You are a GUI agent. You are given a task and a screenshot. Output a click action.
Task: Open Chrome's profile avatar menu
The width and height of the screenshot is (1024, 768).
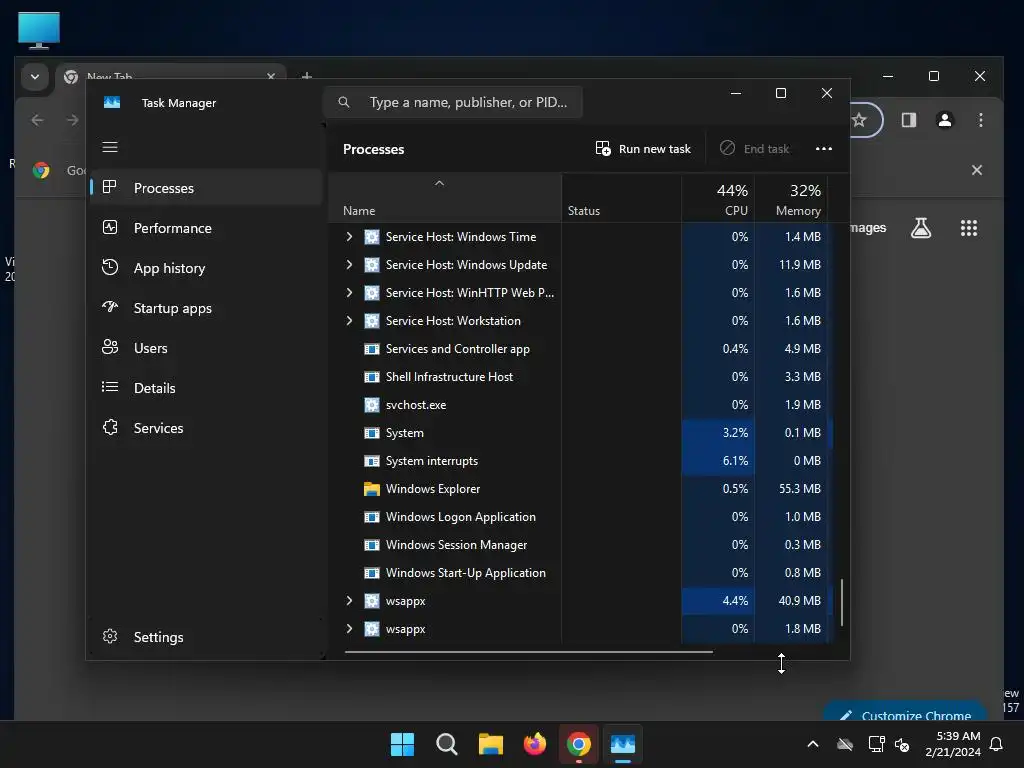tap(945, 120)
